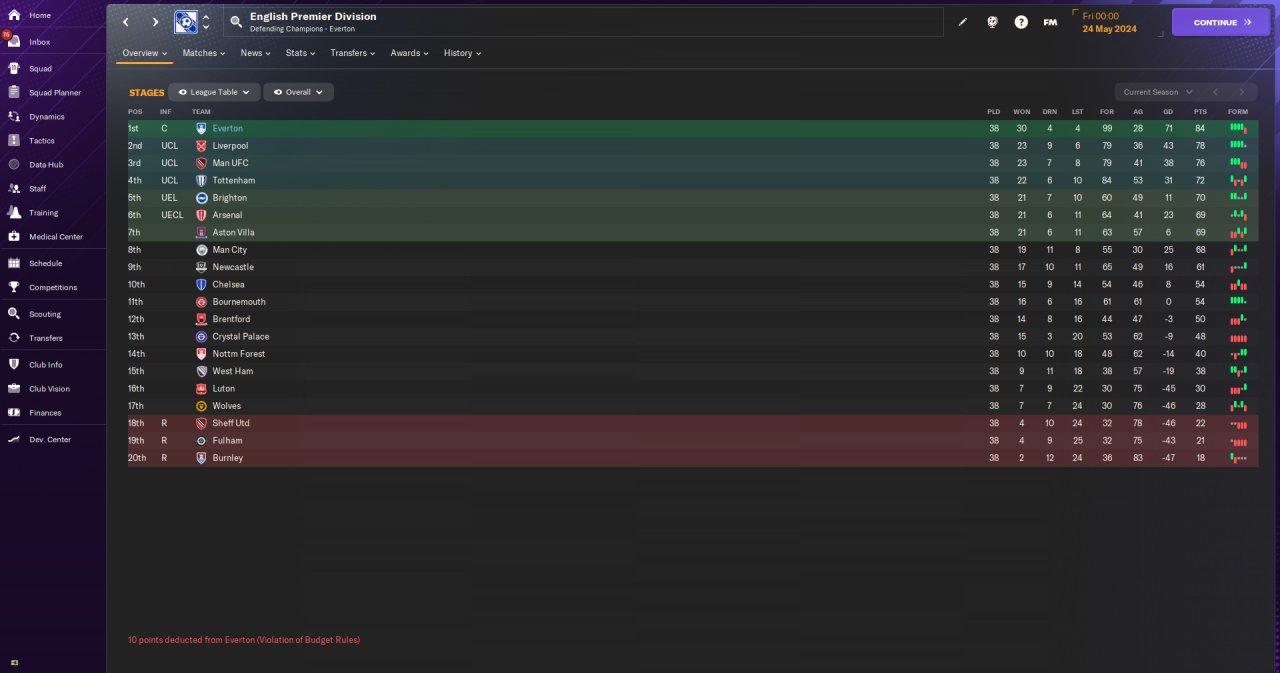The image size is (1280, 673).
Task: Select the Burnley row
Action: (691, 458)
